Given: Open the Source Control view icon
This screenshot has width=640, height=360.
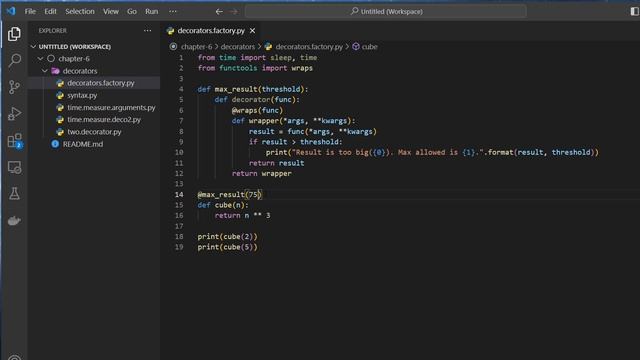Looking at the screenshot, I should coord(14,87).
